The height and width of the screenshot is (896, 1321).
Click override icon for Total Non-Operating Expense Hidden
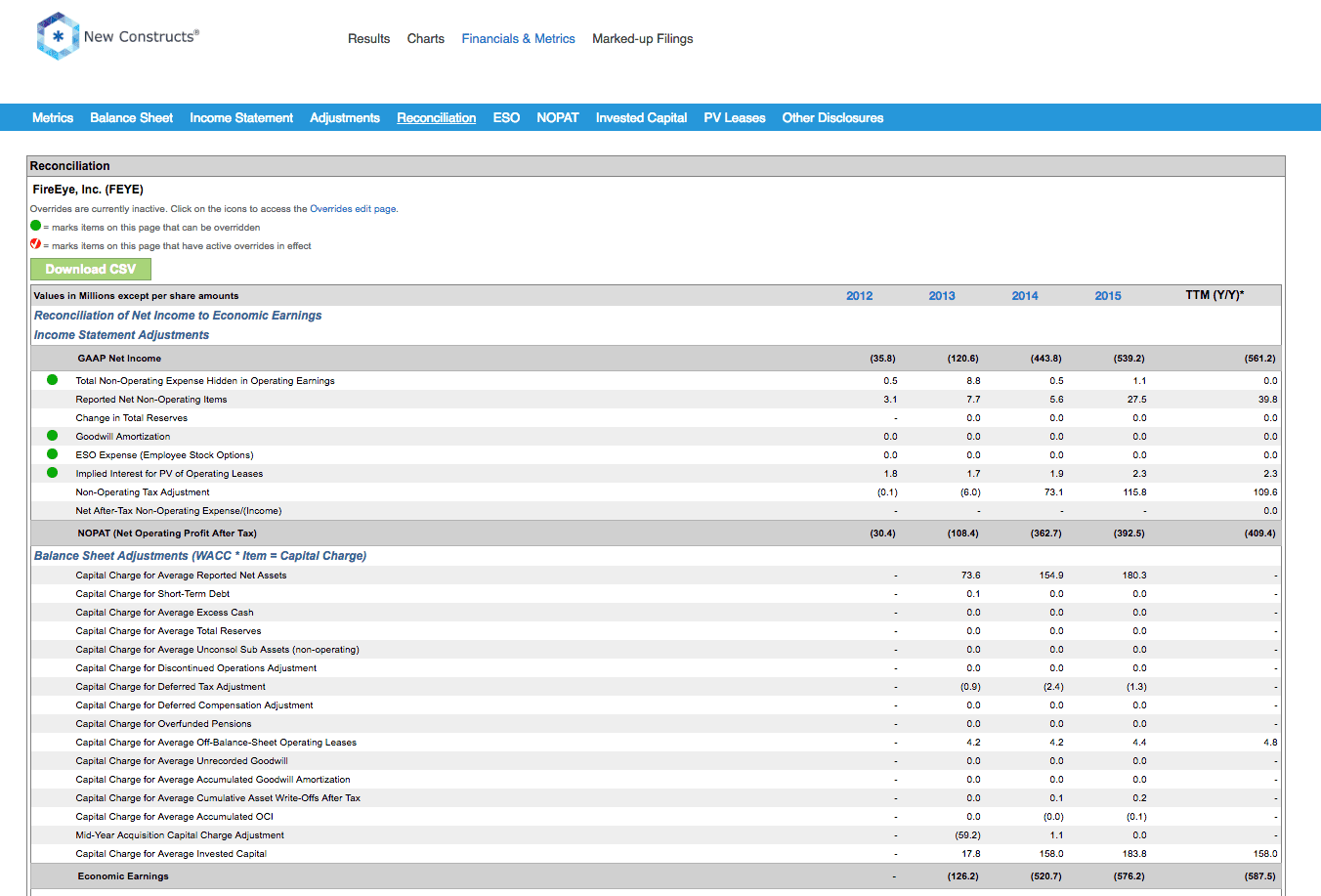tap(53, 380)
